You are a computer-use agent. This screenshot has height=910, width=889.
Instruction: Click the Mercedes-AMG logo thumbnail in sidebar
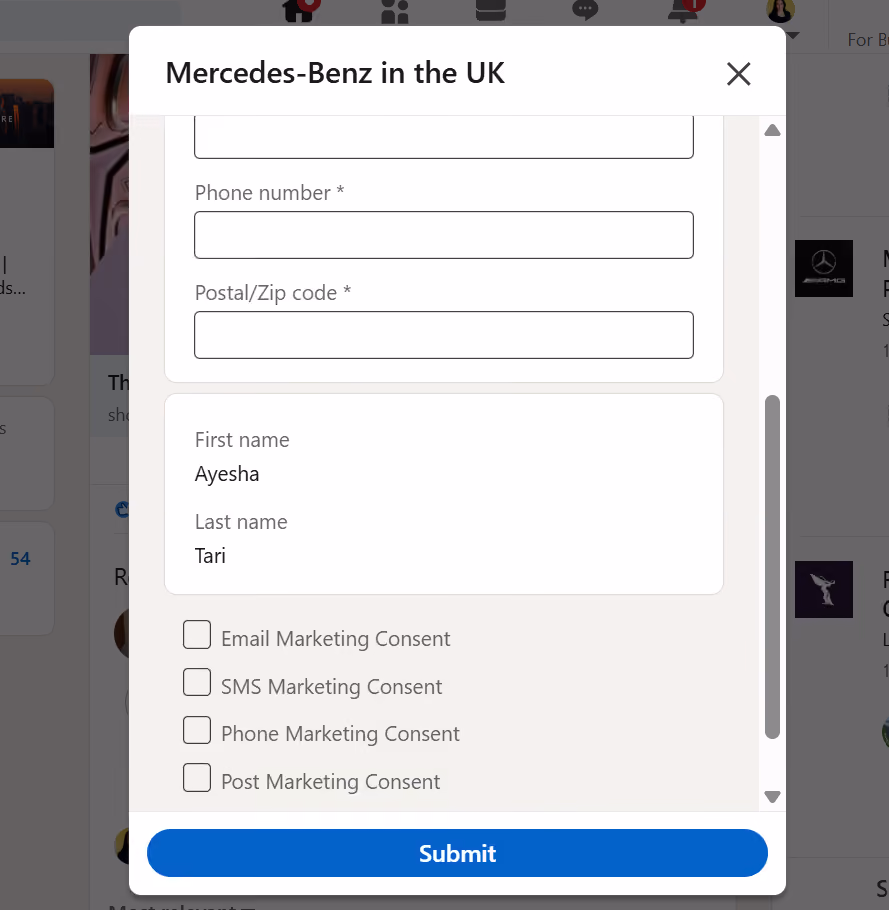coord(823,268)
